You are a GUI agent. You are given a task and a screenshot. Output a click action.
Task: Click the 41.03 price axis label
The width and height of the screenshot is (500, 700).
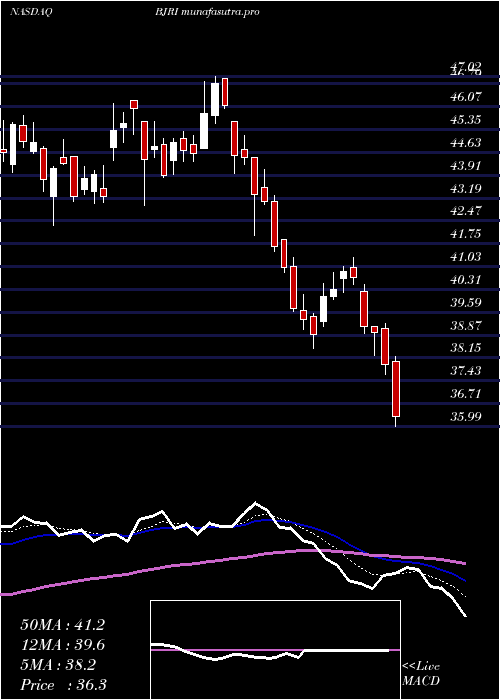click(x=467, y=257)
